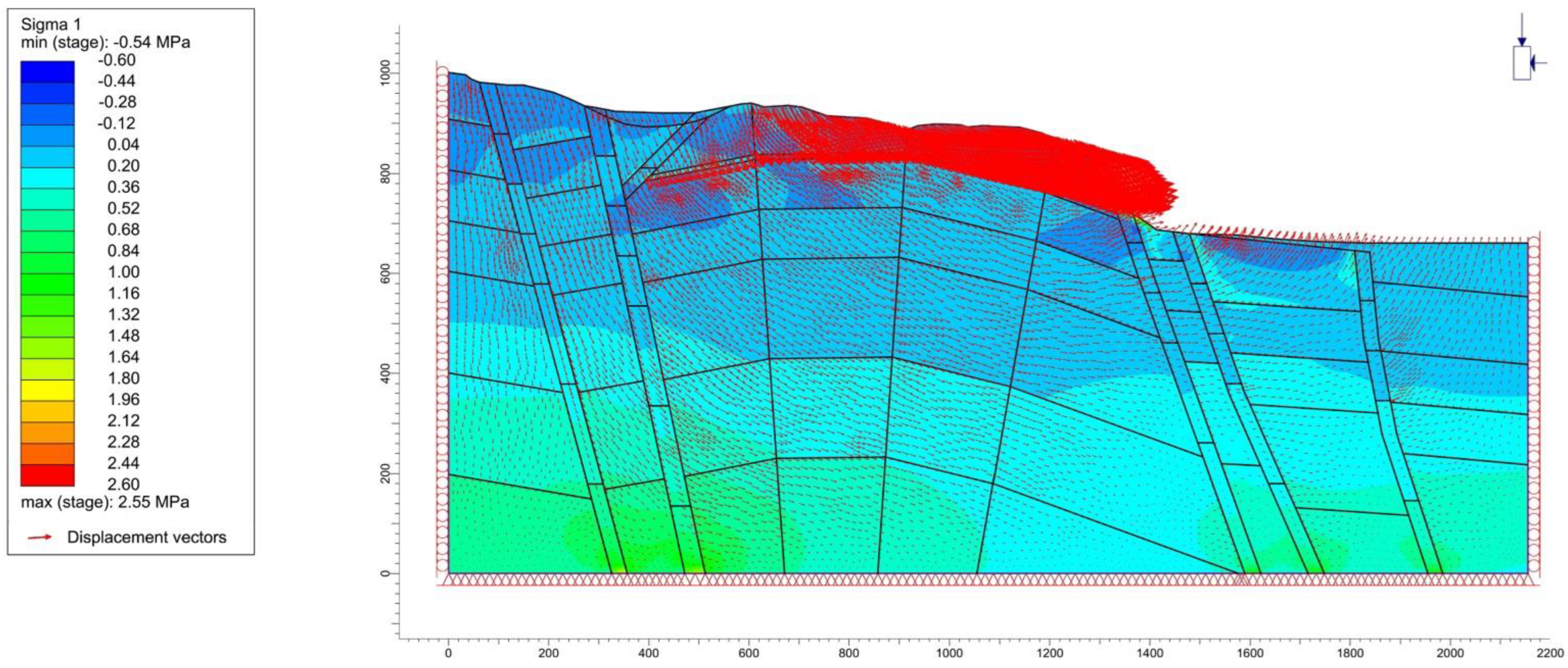Click the stress orientation box icon
The image size is (1568, 668).
(1522, 63)
